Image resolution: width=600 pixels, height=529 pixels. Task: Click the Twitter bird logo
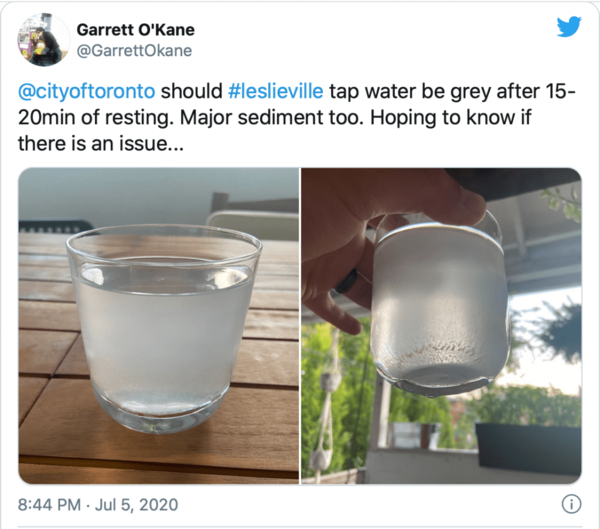(x=569, y=27)
